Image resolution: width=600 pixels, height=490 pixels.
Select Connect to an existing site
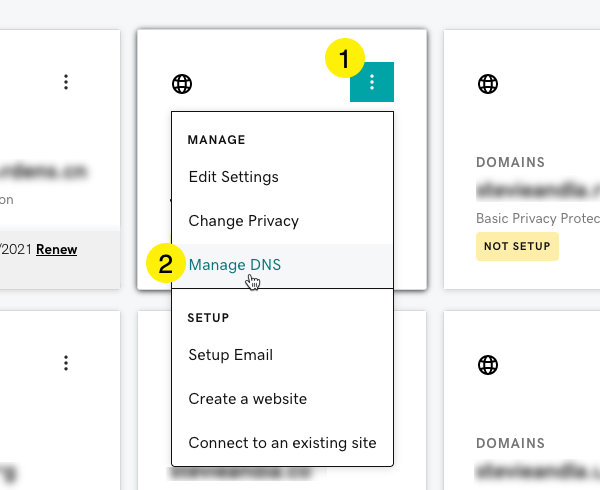coord(282,443)
